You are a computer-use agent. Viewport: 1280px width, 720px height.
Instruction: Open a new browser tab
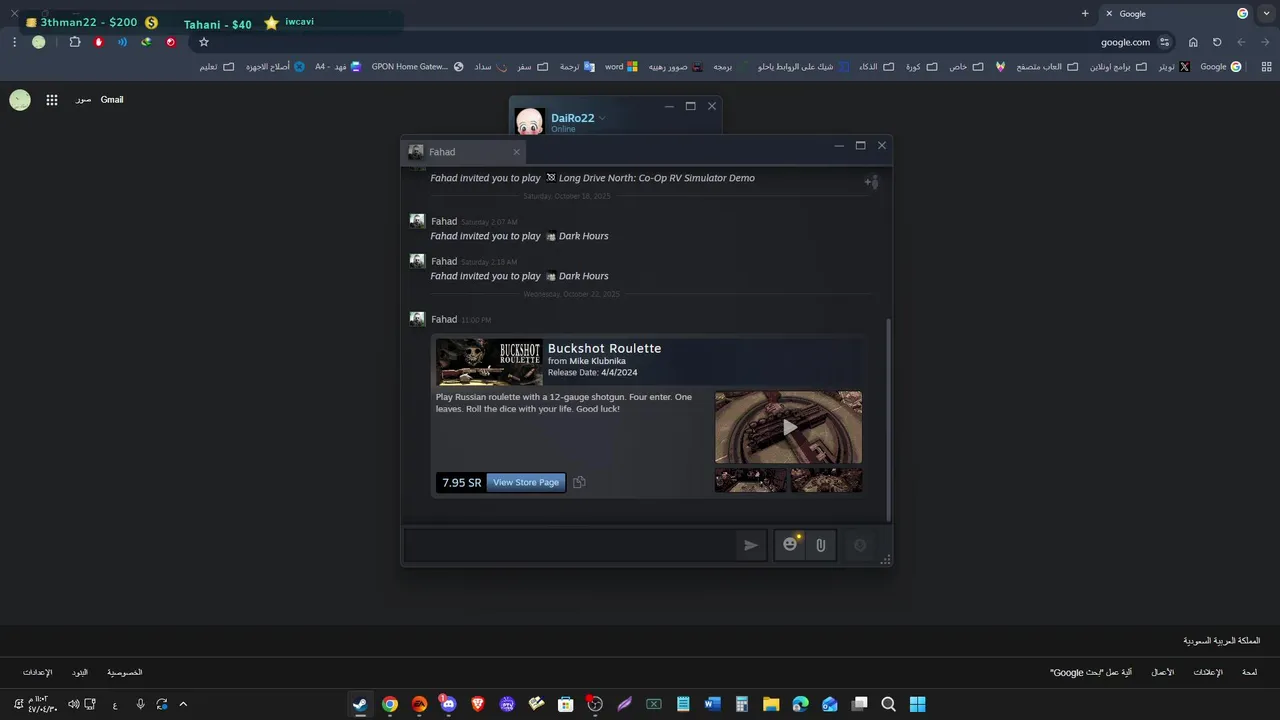click(1085, 13)
